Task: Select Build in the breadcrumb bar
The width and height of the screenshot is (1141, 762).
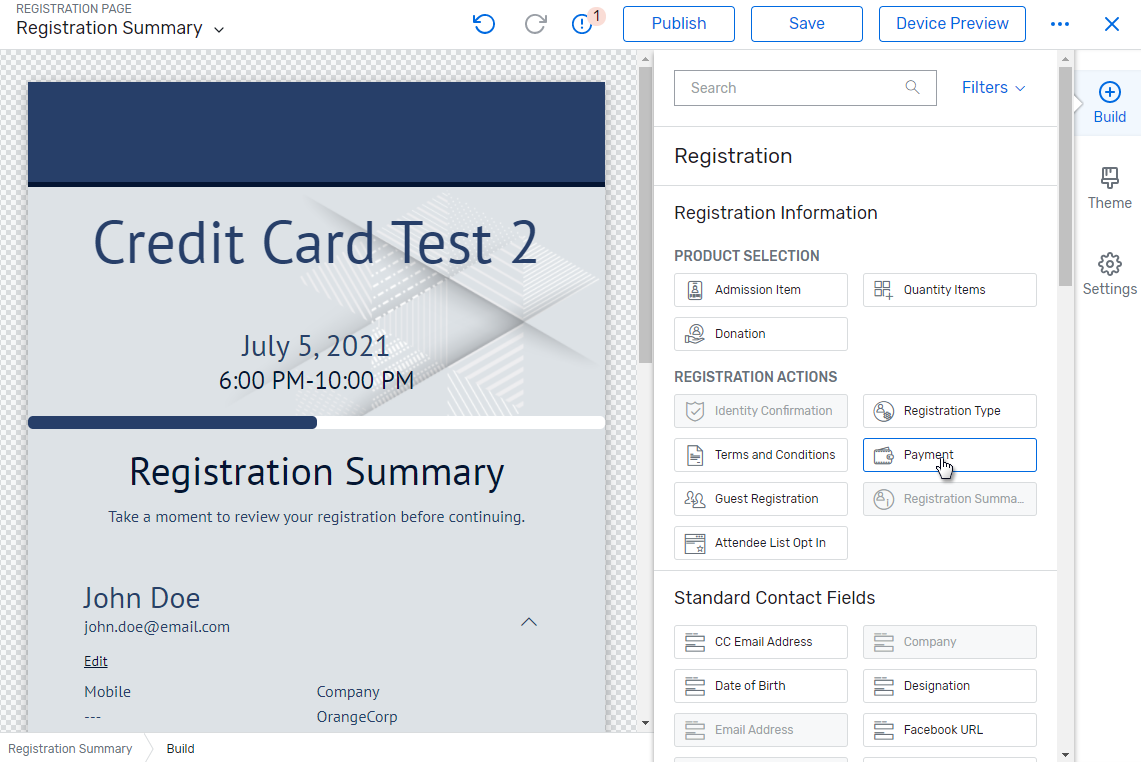Action: tap(180, 748)
